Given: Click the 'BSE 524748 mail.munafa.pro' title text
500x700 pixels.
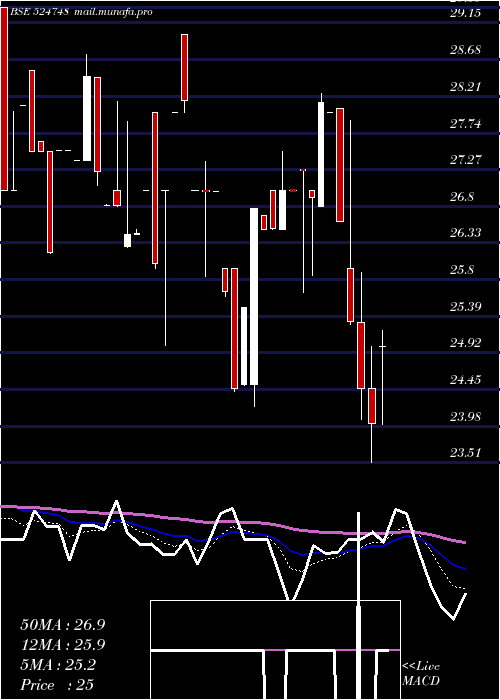Looking at the screenshot, I should point(81,12).
